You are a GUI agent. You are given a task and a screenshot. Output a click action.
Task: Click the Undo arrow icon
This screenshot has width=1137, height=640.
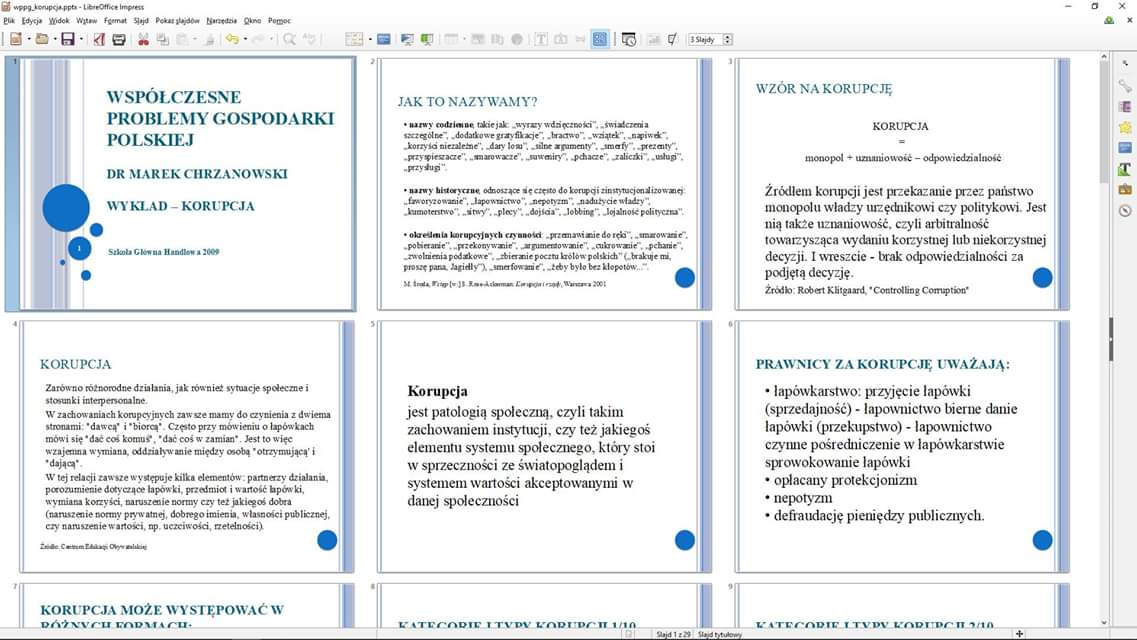click(232, 39)
